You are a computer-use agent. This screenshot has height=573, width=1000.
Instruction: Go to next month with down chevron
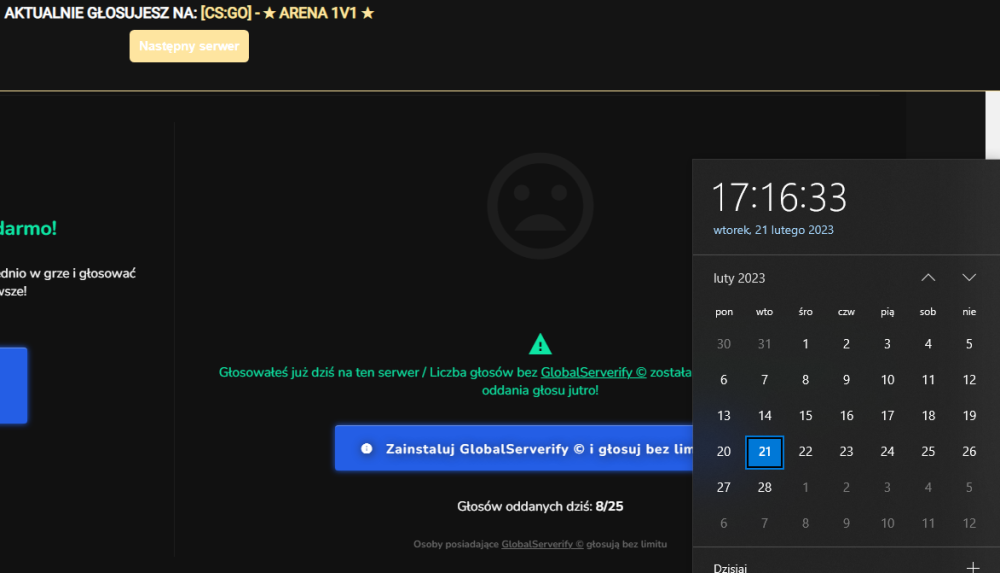point(969,278)
